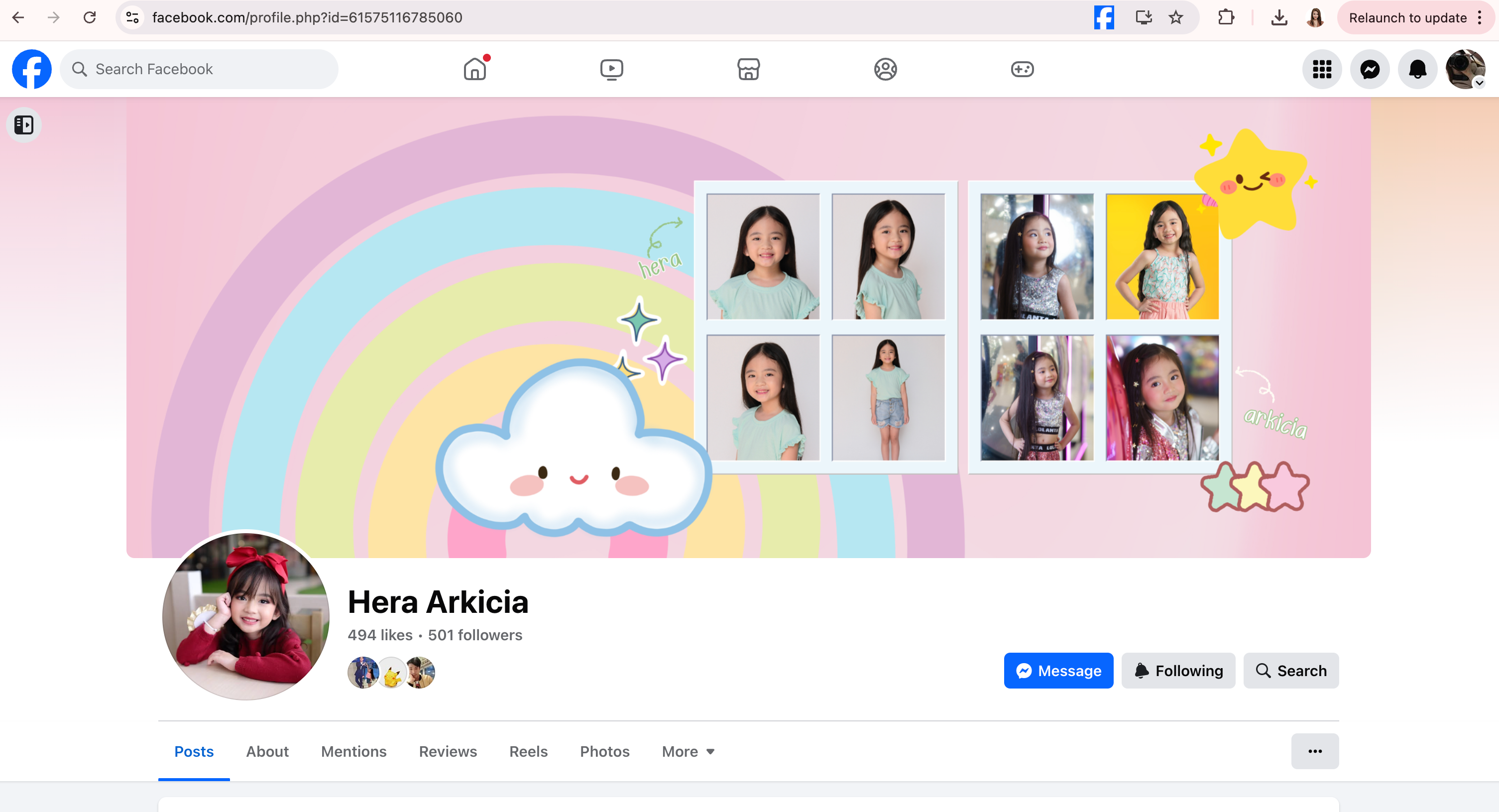Reload the page with the refresh icon
This screenshot has height=812, width=1499.
click(x=90, y=17)
